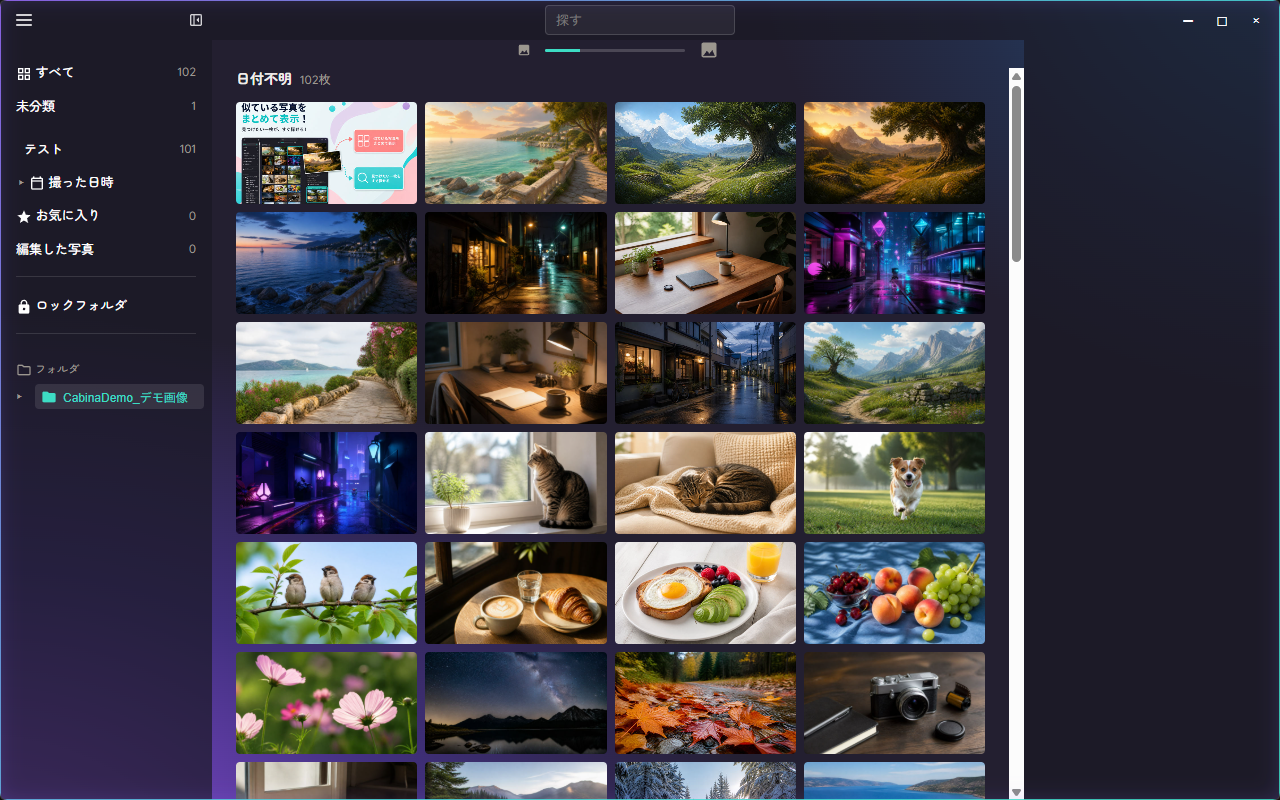Select the teal CabinaDemo folder icon
This screenshot has width=1280, height=800.
49,397
